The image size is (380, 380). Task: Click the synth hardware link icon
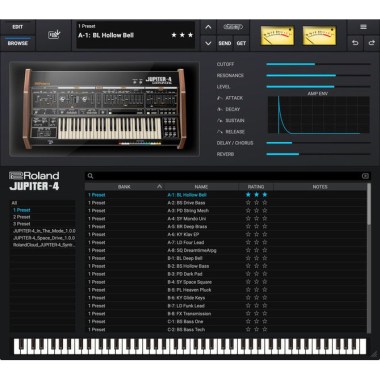point(233,27)
